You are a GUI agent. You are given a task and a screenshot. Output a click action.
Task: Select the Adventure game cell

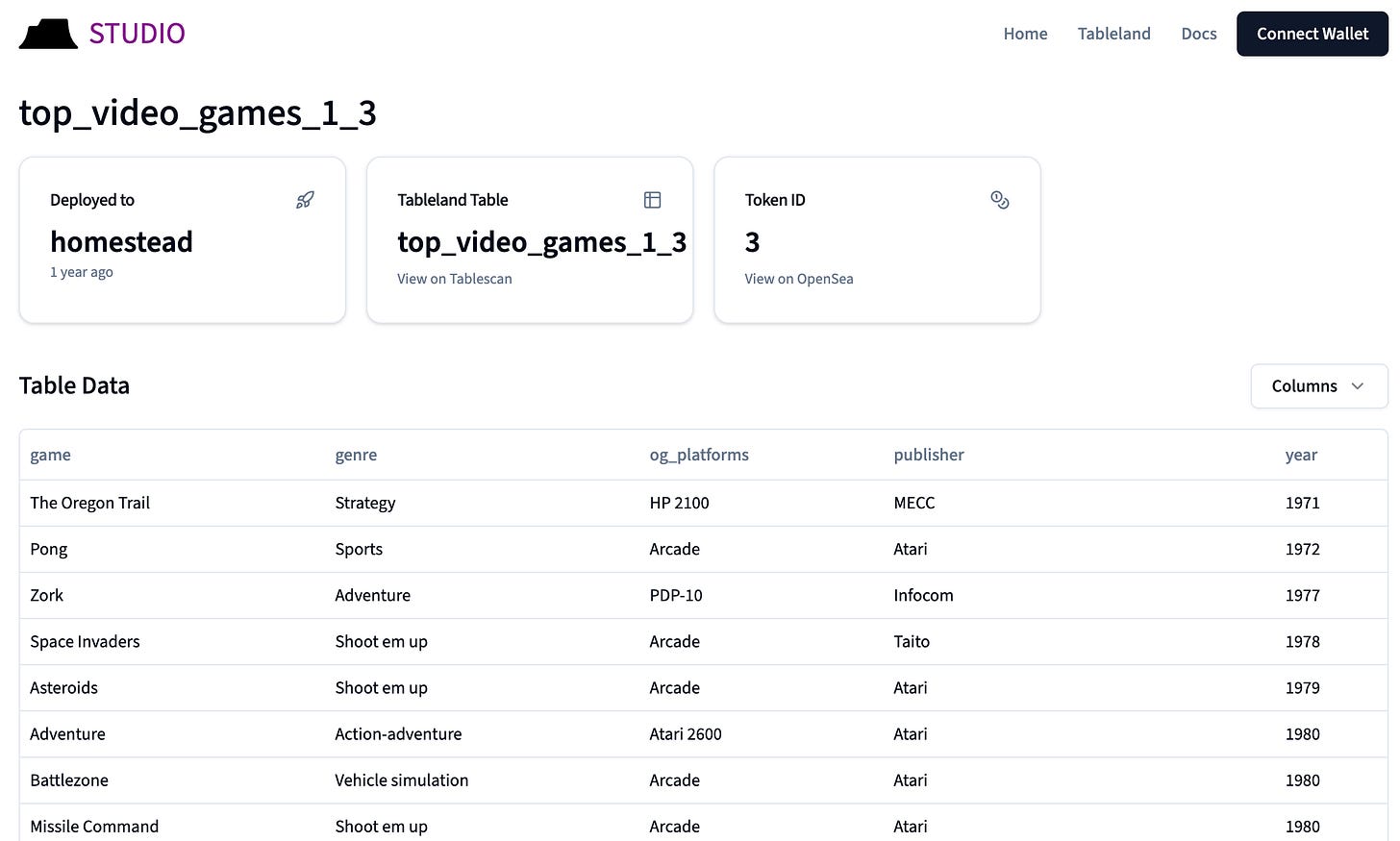pos(67,733)
